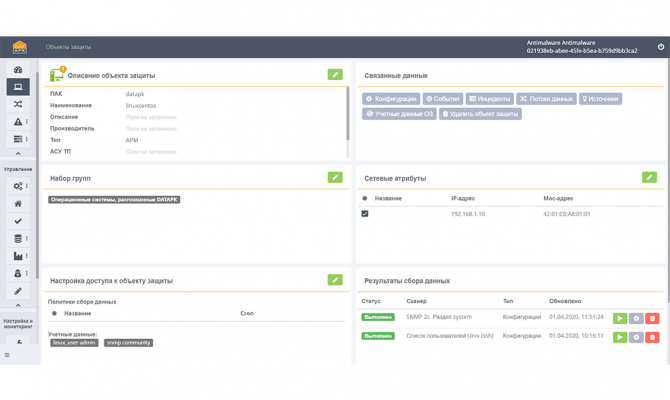The width and height of the screenshot is (670, 400).
Task: Run the SNMP 2c system scan
Action: [x=620, y=318]
